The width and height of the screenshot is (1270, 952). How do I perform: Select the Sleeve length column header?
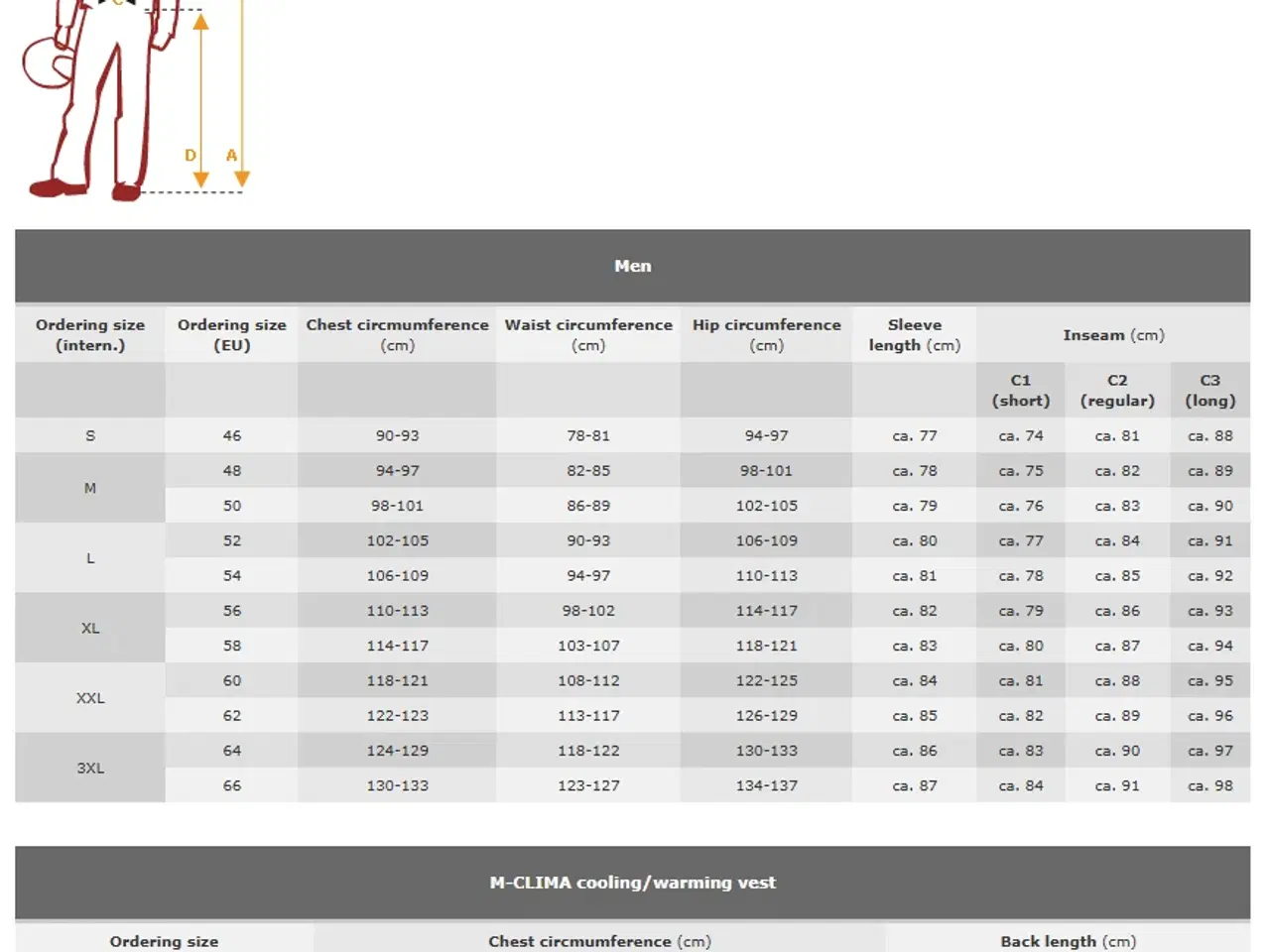coord(914,335)
